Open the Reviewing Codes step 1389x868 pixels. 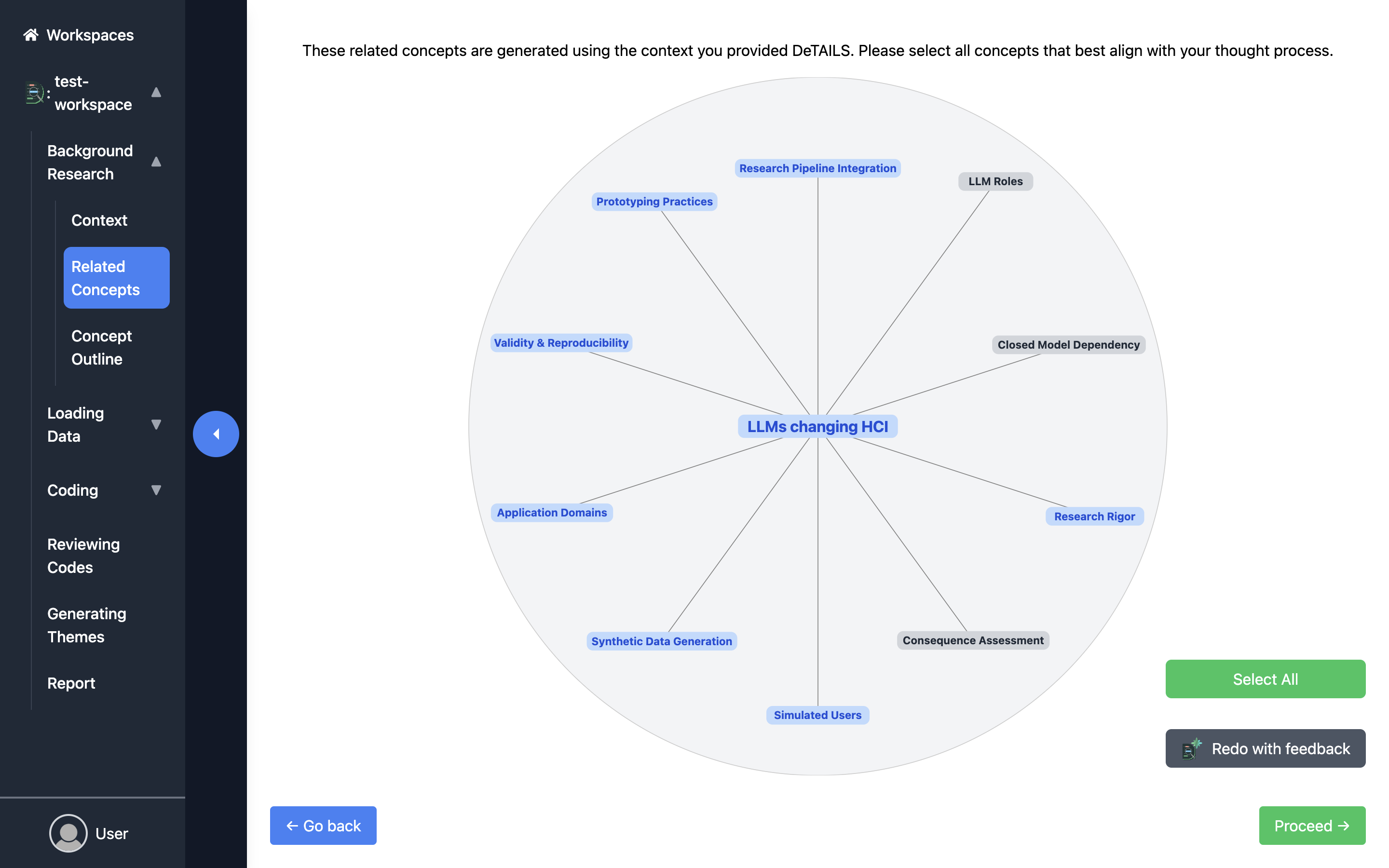click(x=84, y=556)
